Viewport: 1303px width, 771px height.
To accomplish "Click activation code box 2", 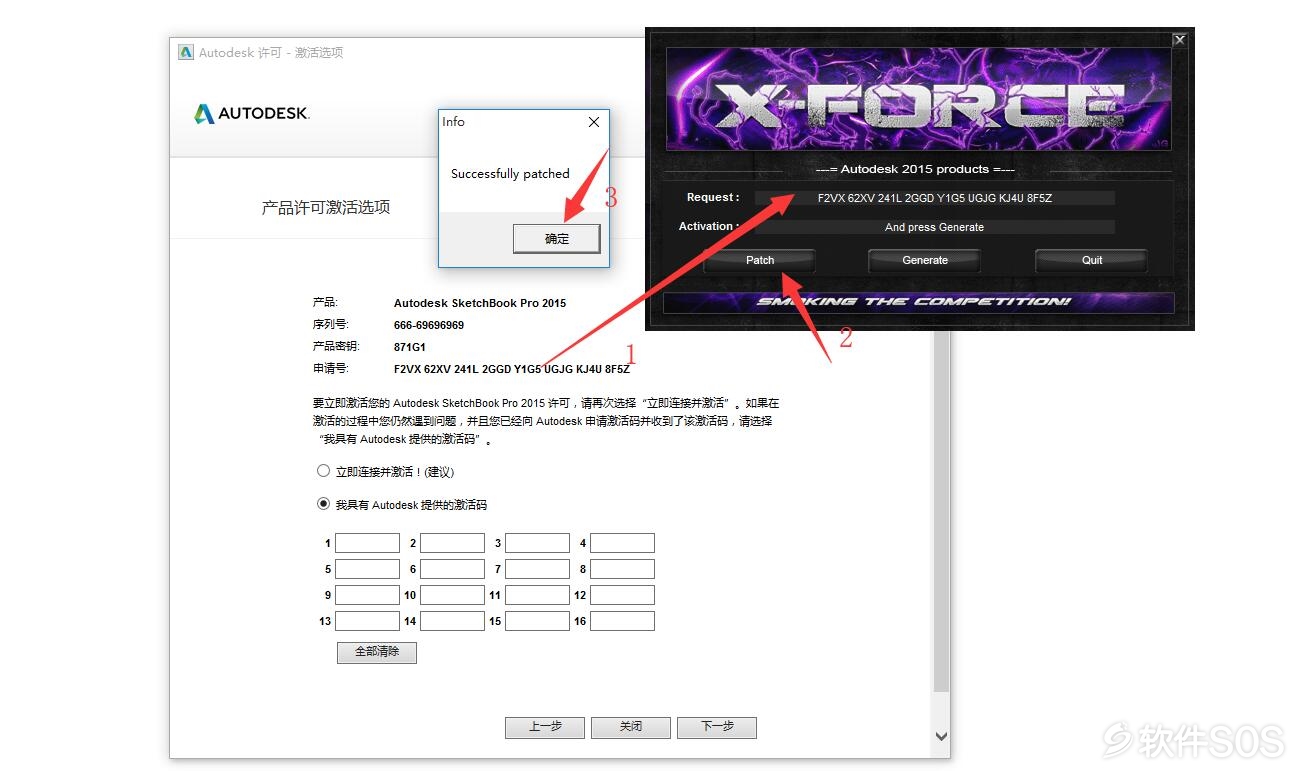I will (x=452, y=543).
